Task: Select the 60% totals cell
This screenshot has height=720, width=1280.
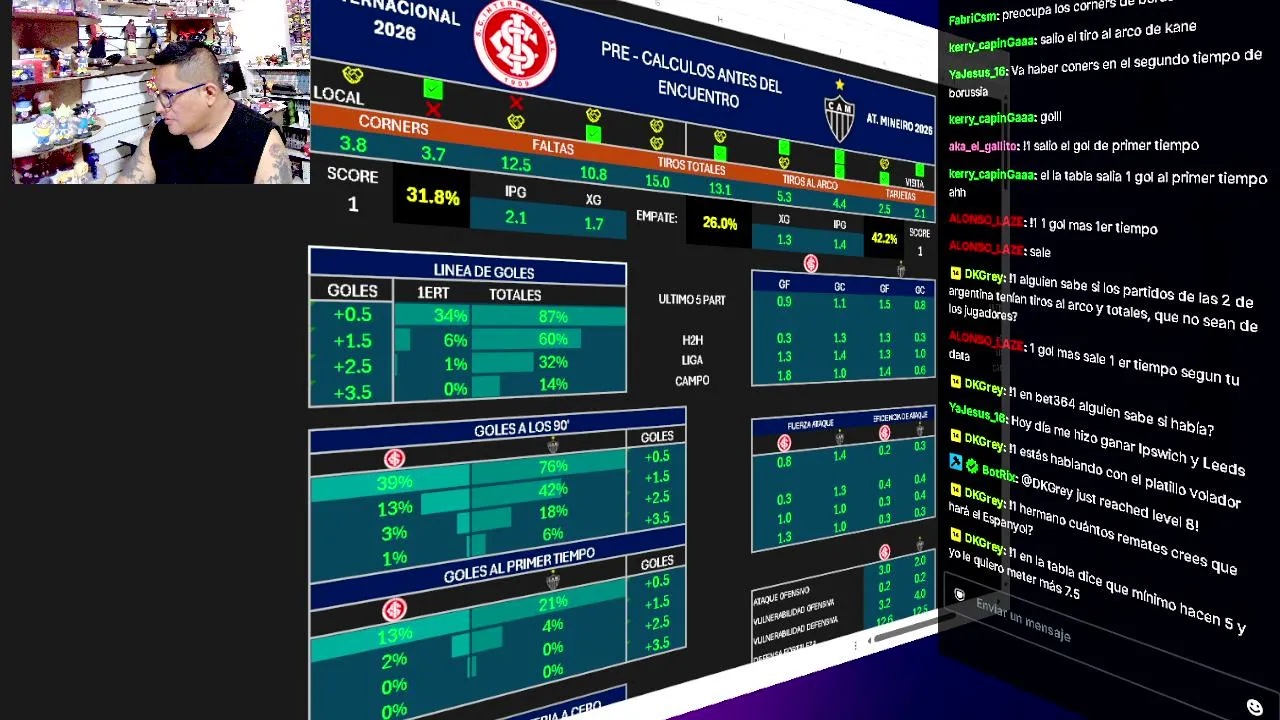Action: click(x=549, y=340)
